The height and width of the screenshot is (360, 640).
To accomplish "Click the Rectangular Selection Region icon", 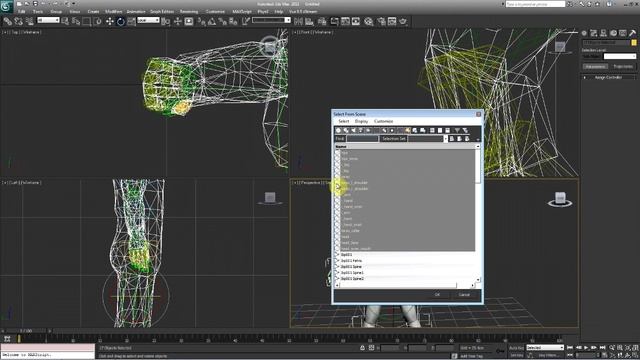I will [x=87, y=21].
